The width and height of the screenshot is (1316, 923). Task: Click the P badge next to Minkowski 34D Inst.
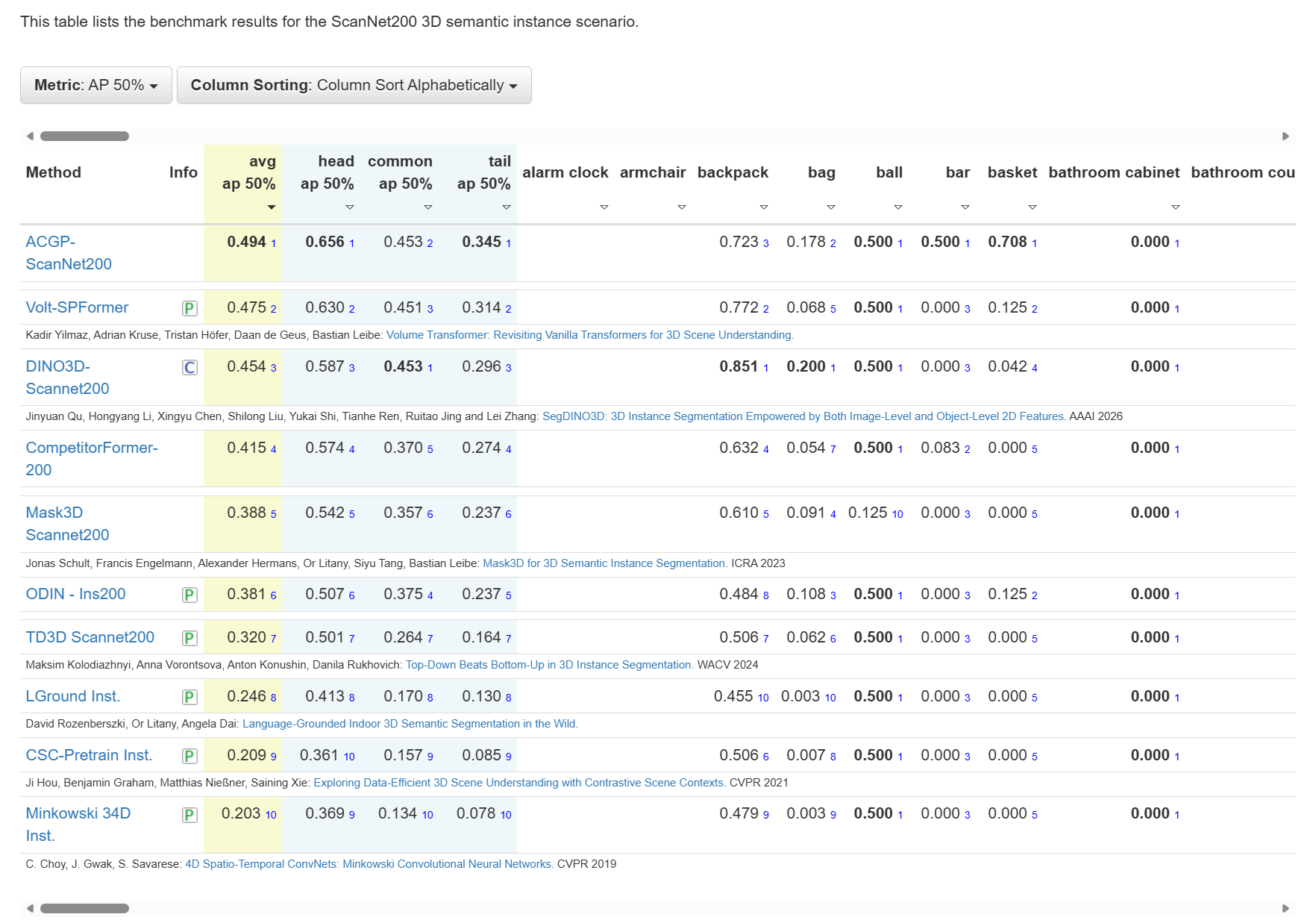click(189, 815)
